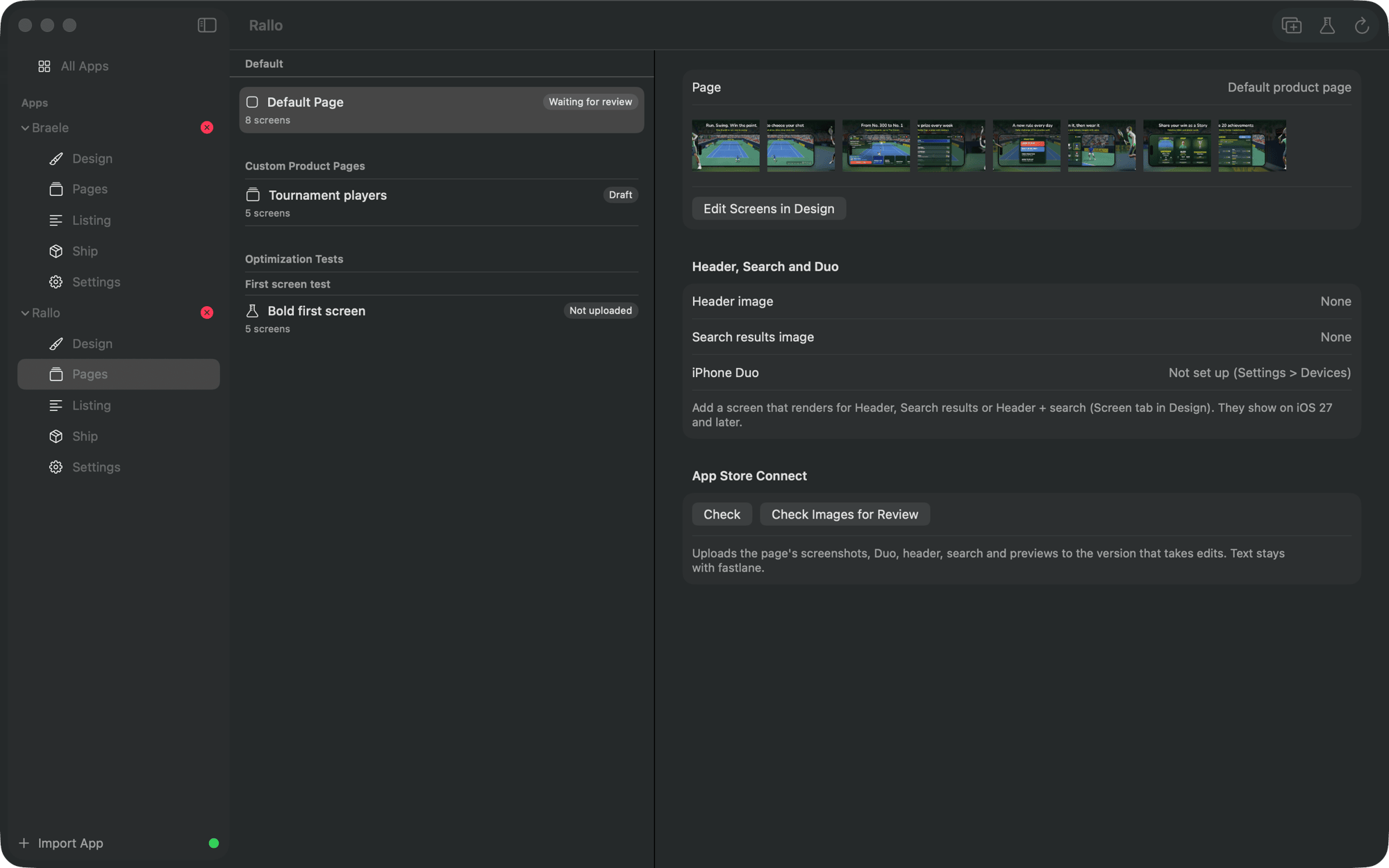Open thumbnail '20 achievements'
The image size is (1389, 868).
(1252, 145)
